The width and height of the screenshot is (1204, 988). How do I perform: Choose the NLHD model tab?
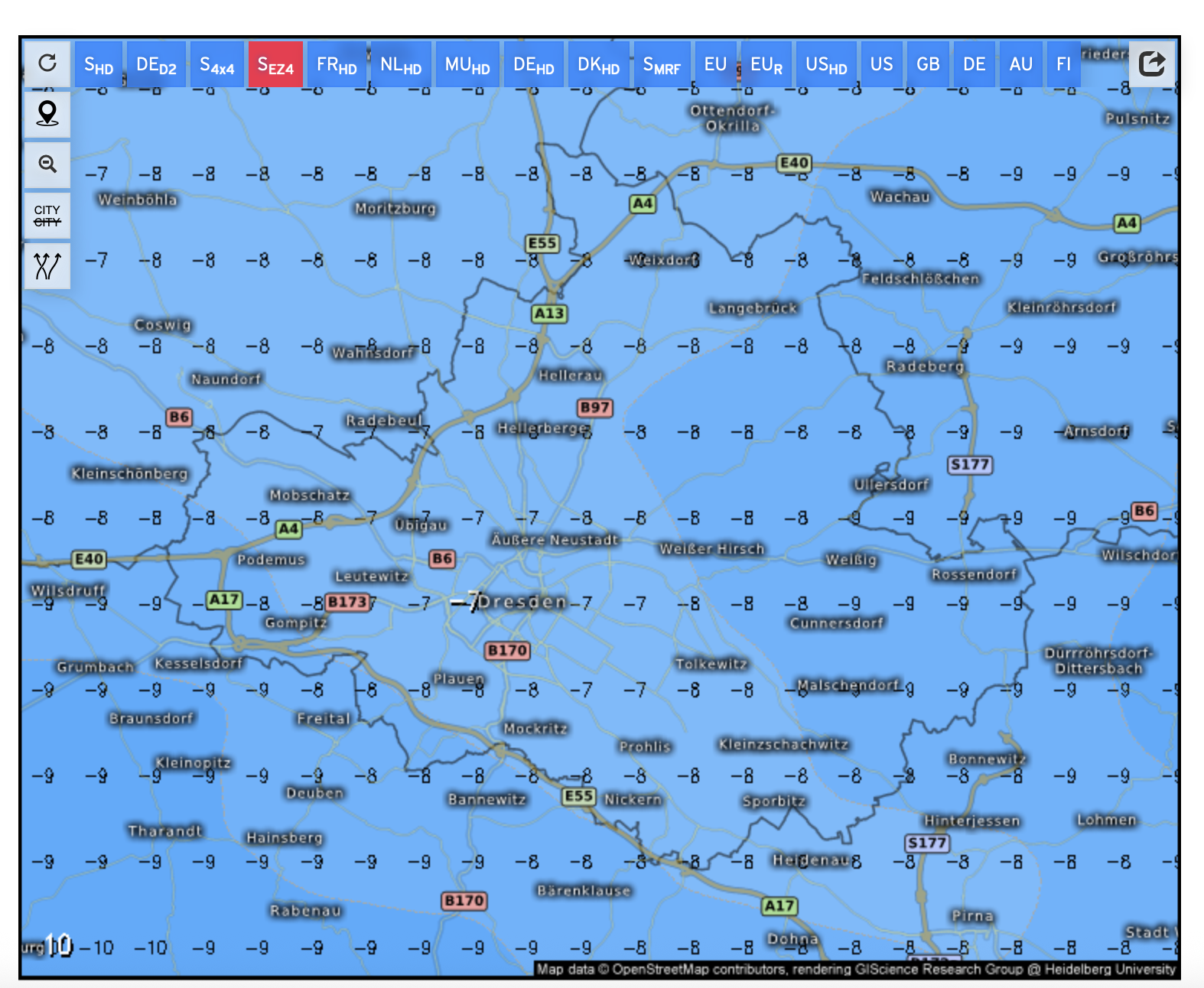point(401,65)
